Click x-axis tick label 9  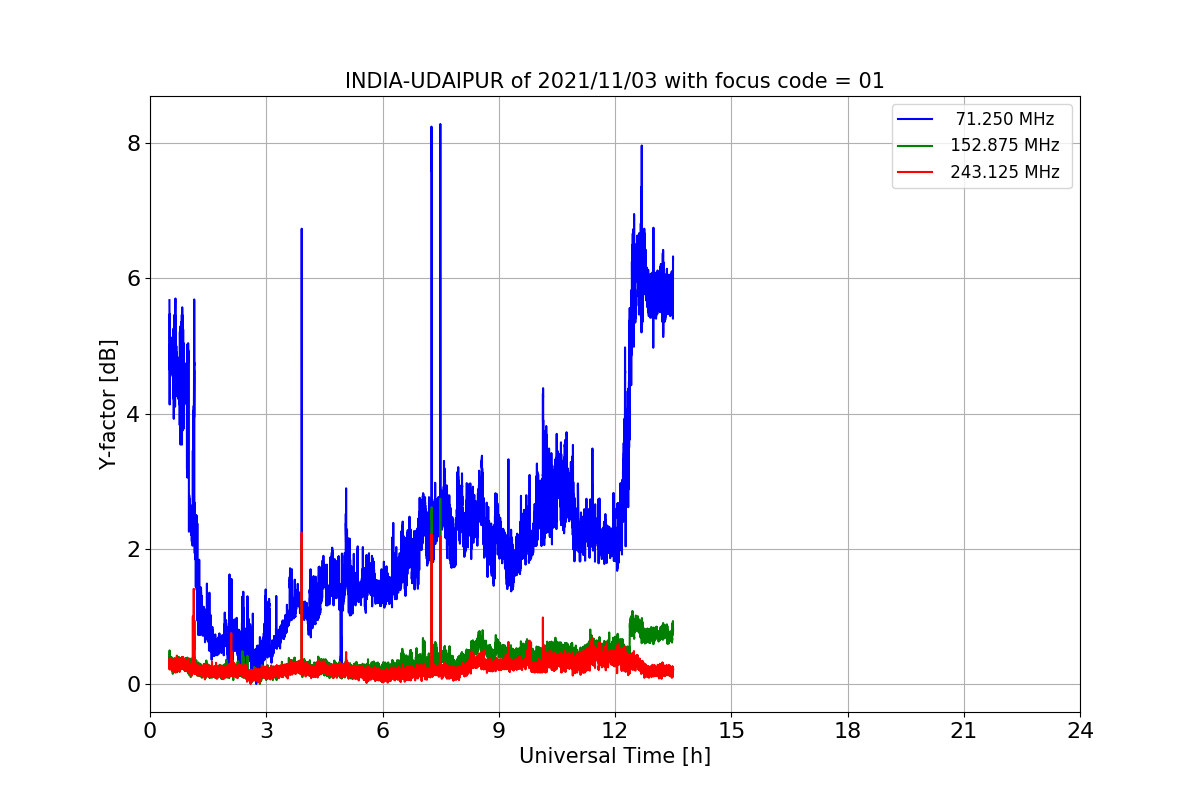499,731
